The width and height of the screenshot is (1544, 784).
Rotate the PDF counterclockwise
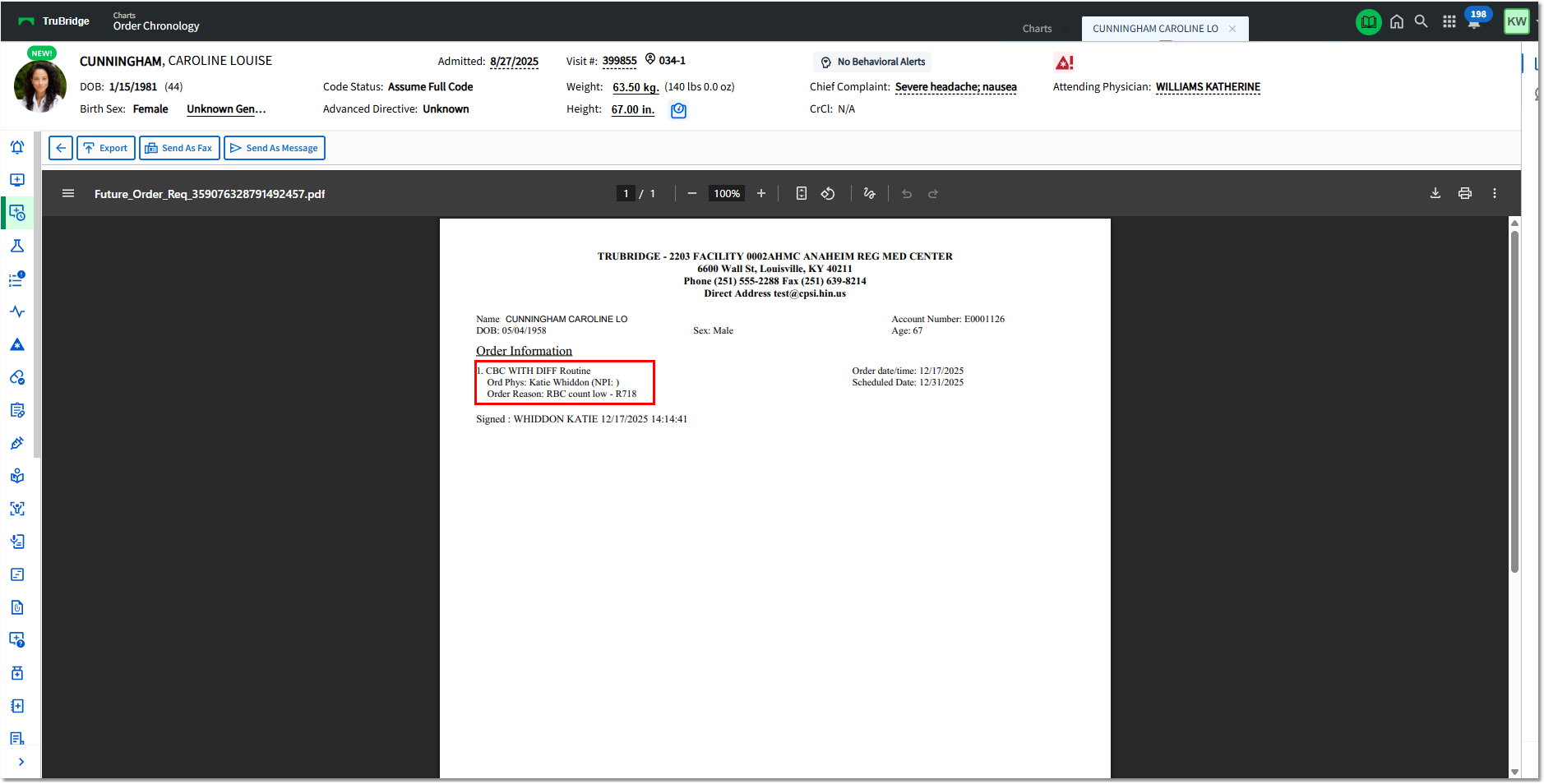coord(828,193)
